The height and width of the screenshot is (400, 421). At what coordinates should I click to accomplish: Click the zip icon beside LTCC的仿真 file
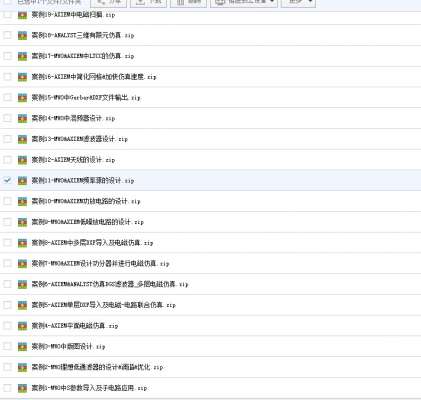point(22,56)
